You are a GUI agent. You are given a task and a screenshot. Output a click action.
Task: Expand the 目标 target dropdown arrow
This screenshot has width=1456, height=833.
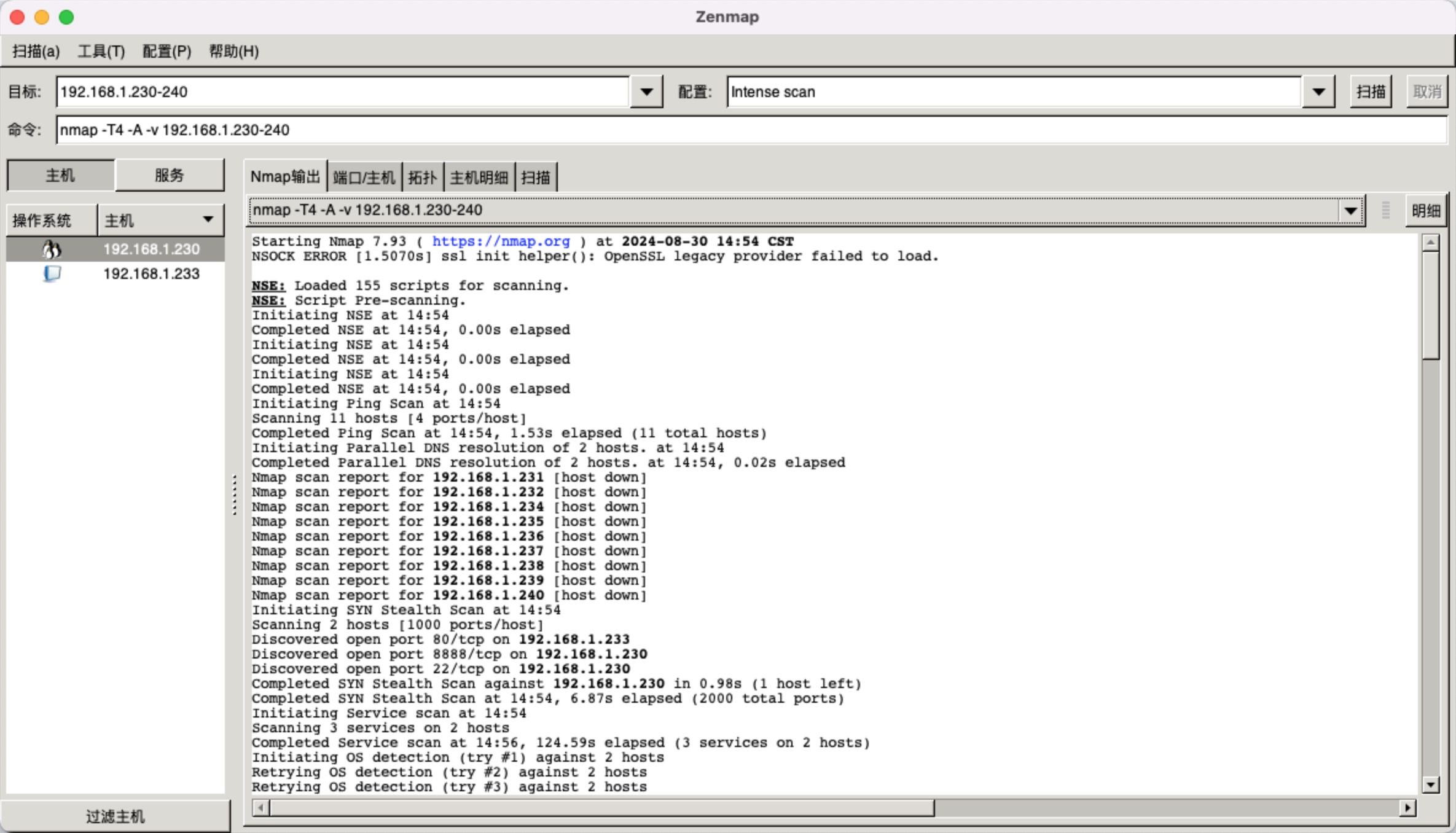point(646,92)
